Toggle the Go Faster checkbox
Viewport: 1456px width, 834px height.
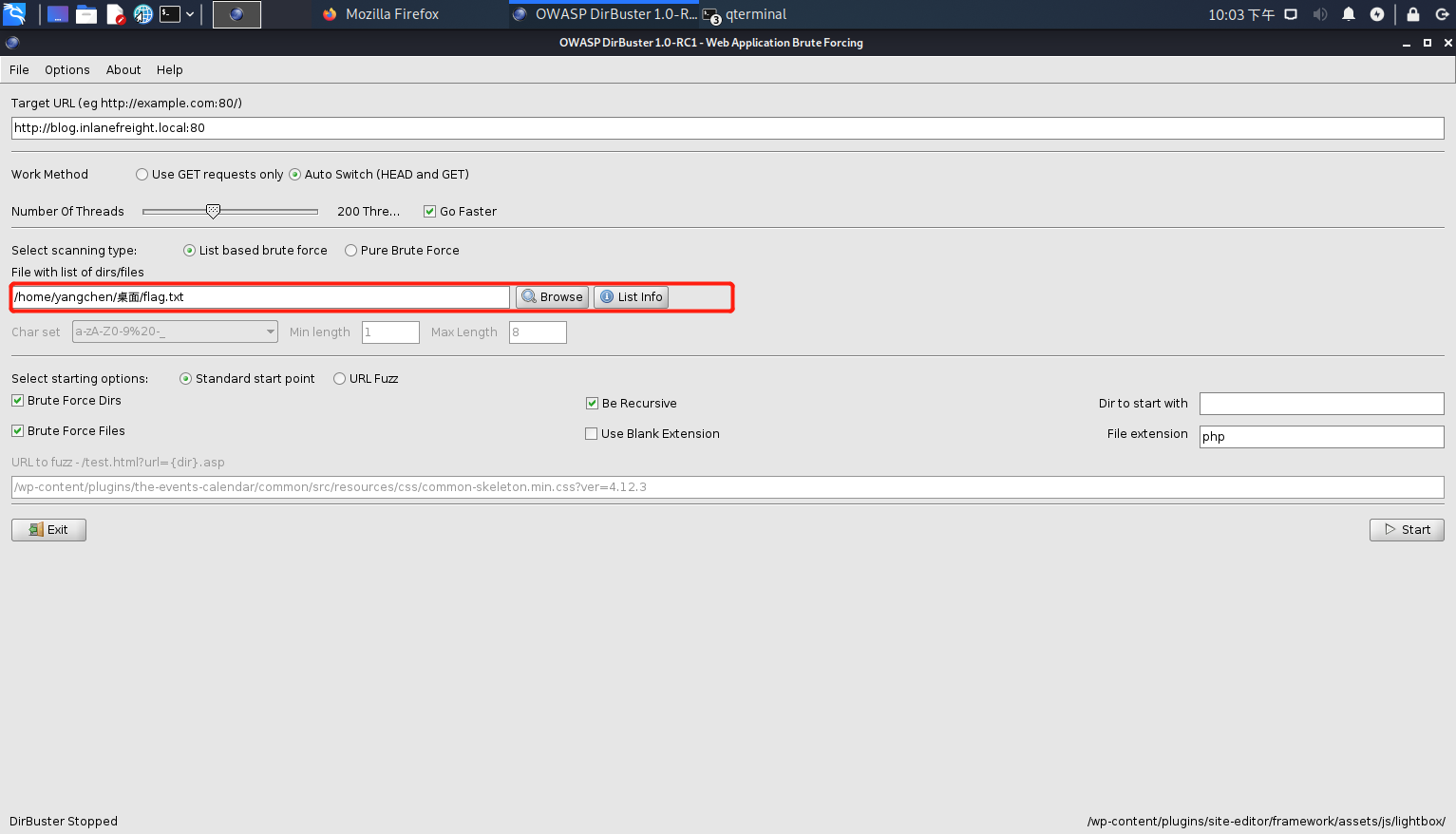pos(461,212)
